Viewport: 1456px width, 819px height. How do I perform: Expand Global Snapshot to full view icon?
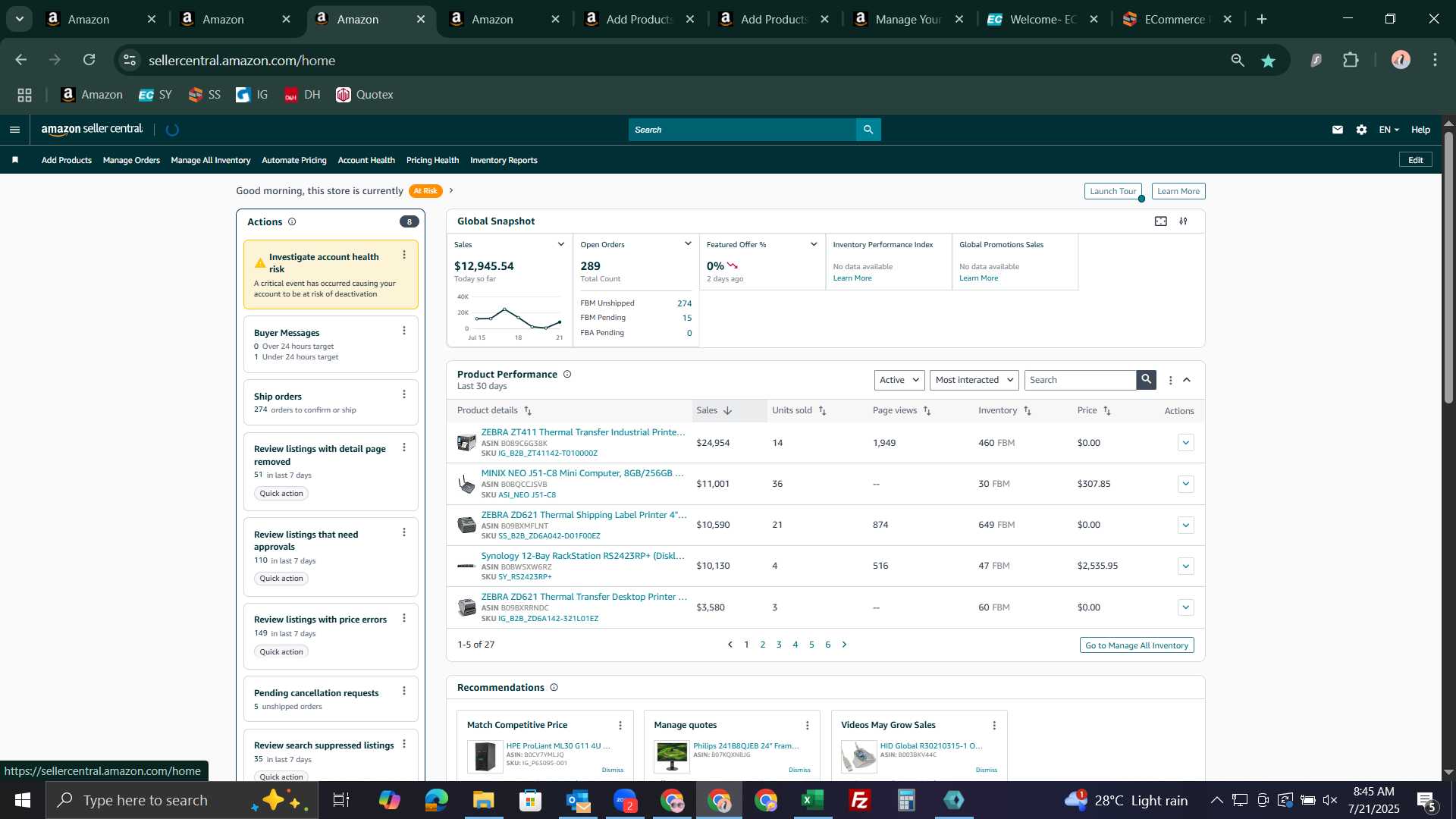coord(1161,221)
